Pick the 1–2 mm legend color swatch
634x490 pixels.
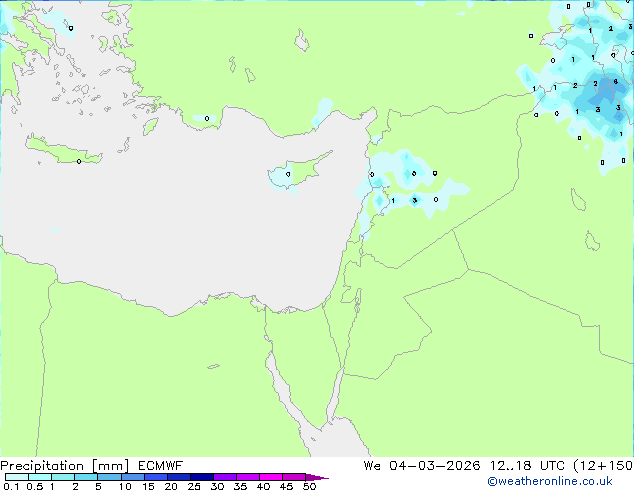coord(63,477)
